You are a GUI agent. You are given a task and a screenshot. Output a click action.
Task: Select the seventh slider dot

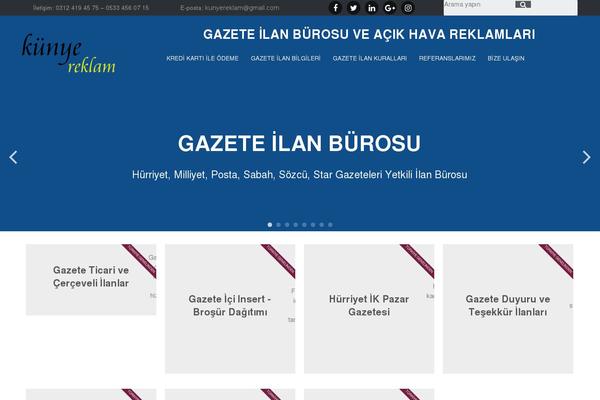click(322, 225)
